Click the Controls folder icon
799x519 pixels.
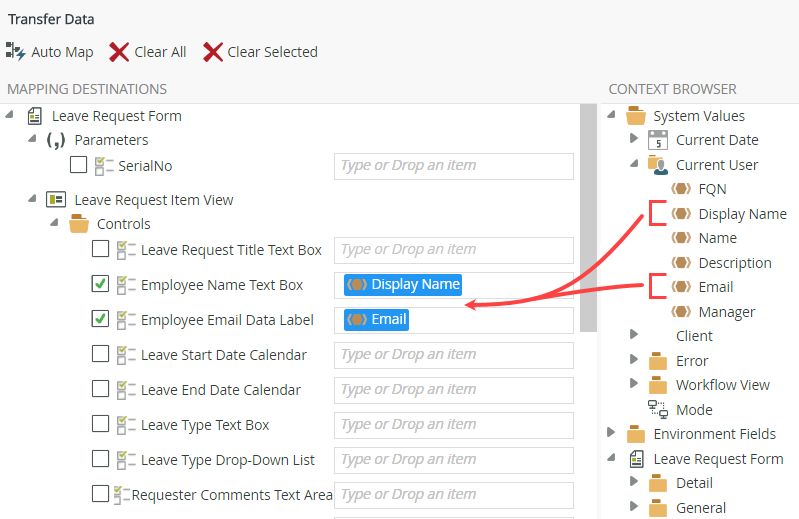point(78,224)
